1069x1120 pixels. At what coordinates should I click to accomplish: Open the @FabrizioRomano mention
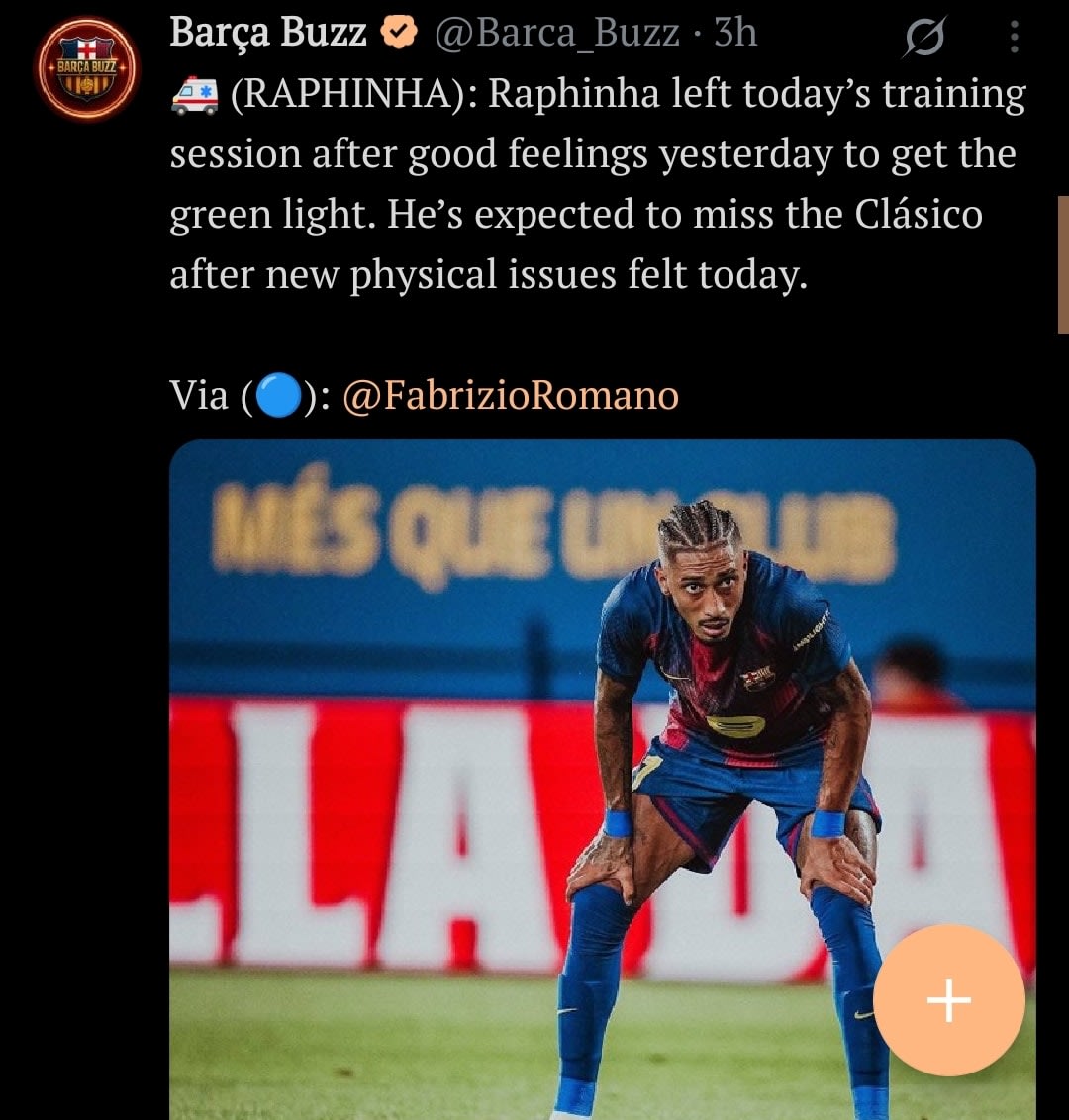(x=510, y=395)
